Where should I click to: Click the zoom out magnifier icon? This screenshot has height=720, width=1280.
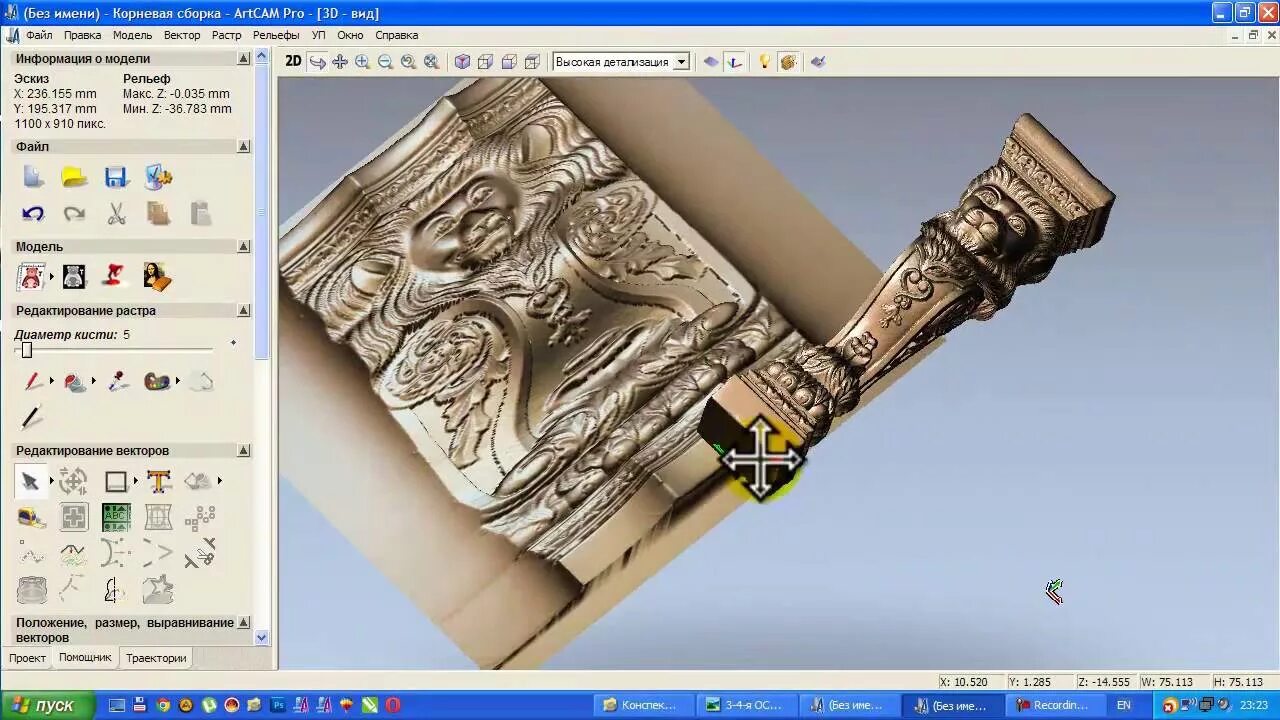point(385,62)
